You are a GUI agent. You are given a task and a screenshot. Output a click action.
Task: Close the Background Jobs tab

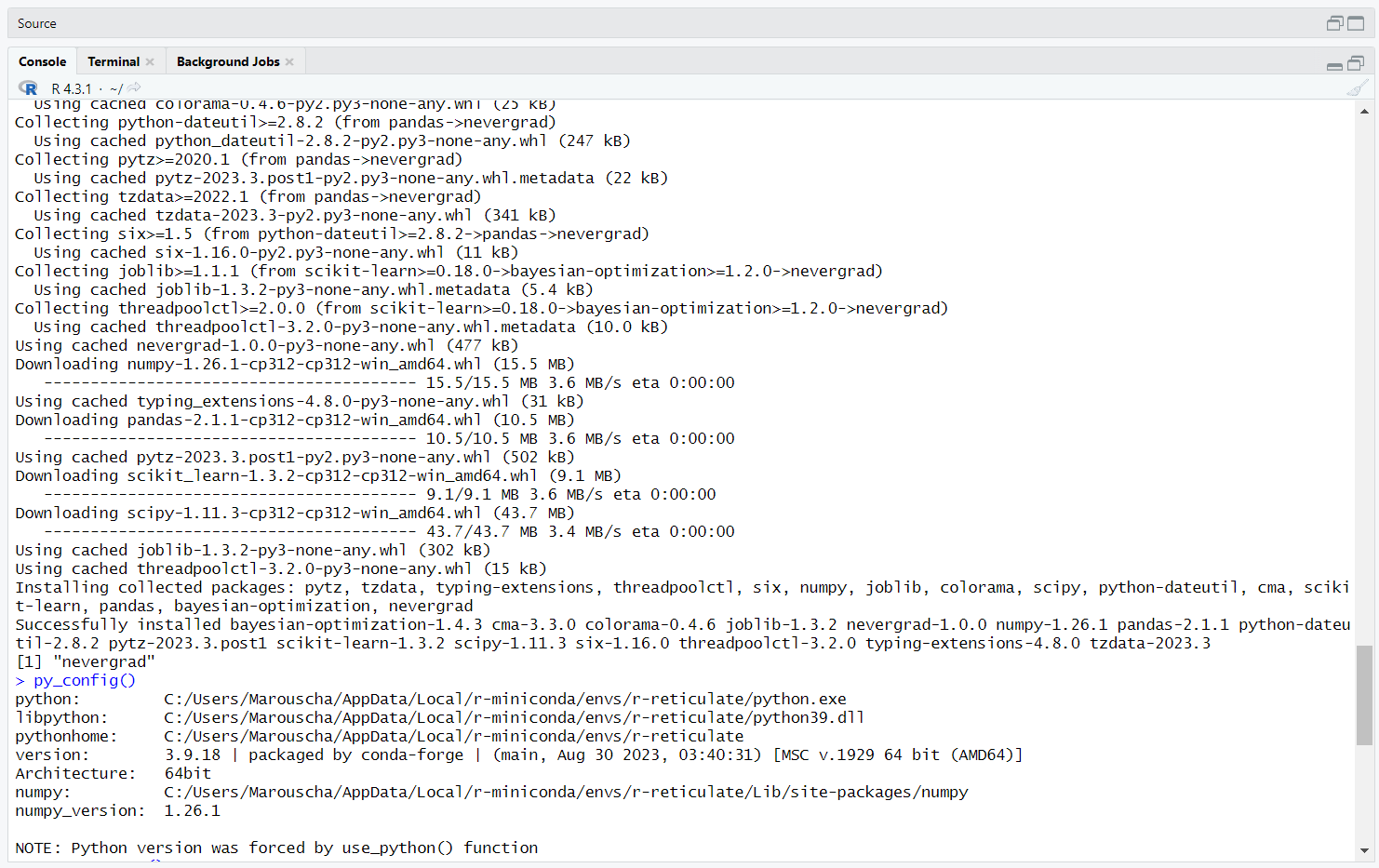pyautogui.click(x=289, y=61)
